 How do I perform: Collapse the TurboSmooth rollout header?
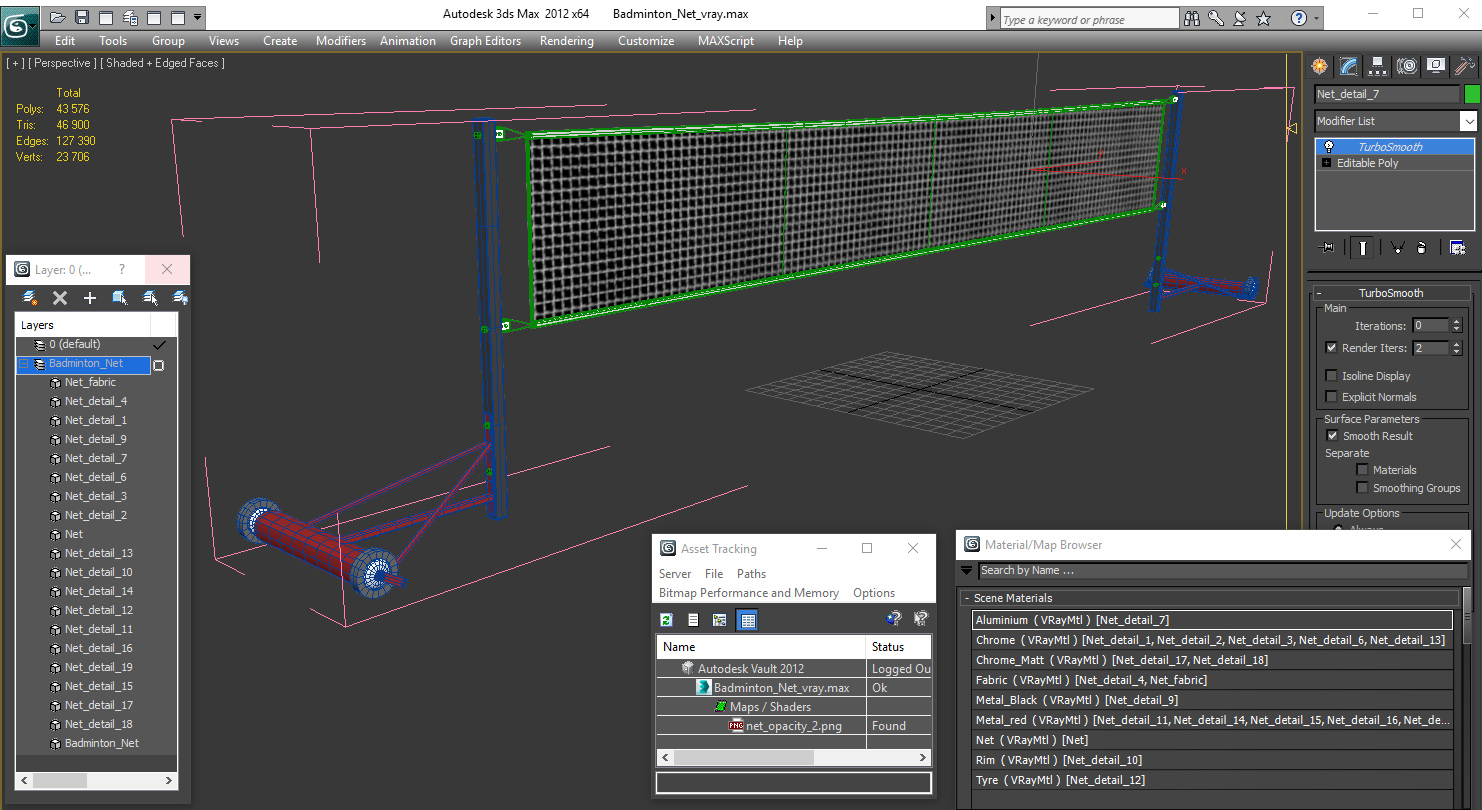(1390, 293)
